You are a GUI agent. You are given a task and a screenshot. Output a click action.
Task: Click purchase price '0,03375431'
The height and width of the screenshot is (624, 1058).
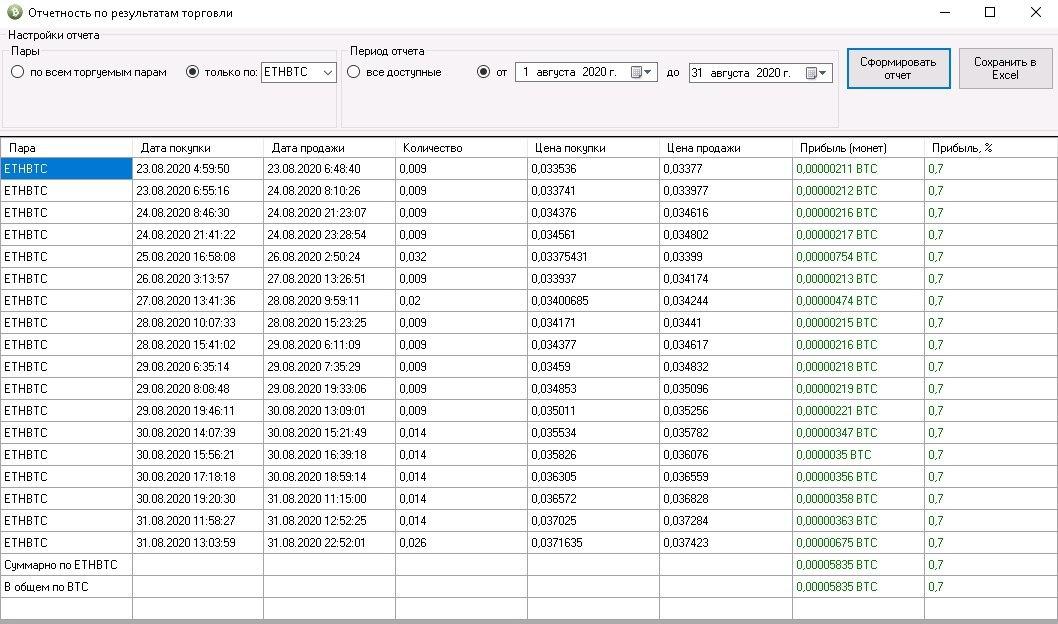click(x=594, y=257)
